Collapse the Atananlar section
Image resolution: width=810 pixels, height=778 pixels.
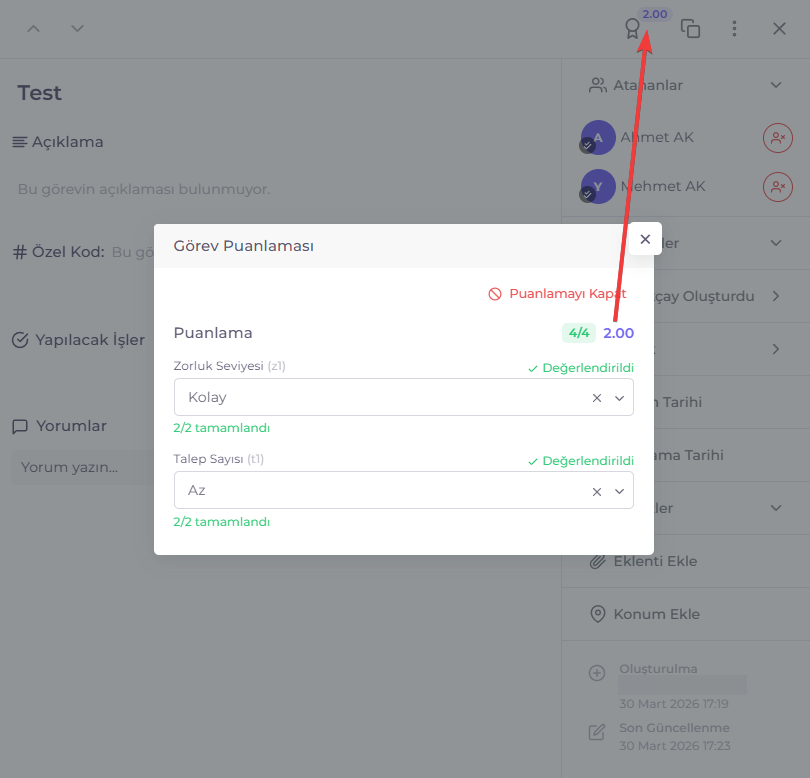776,85
